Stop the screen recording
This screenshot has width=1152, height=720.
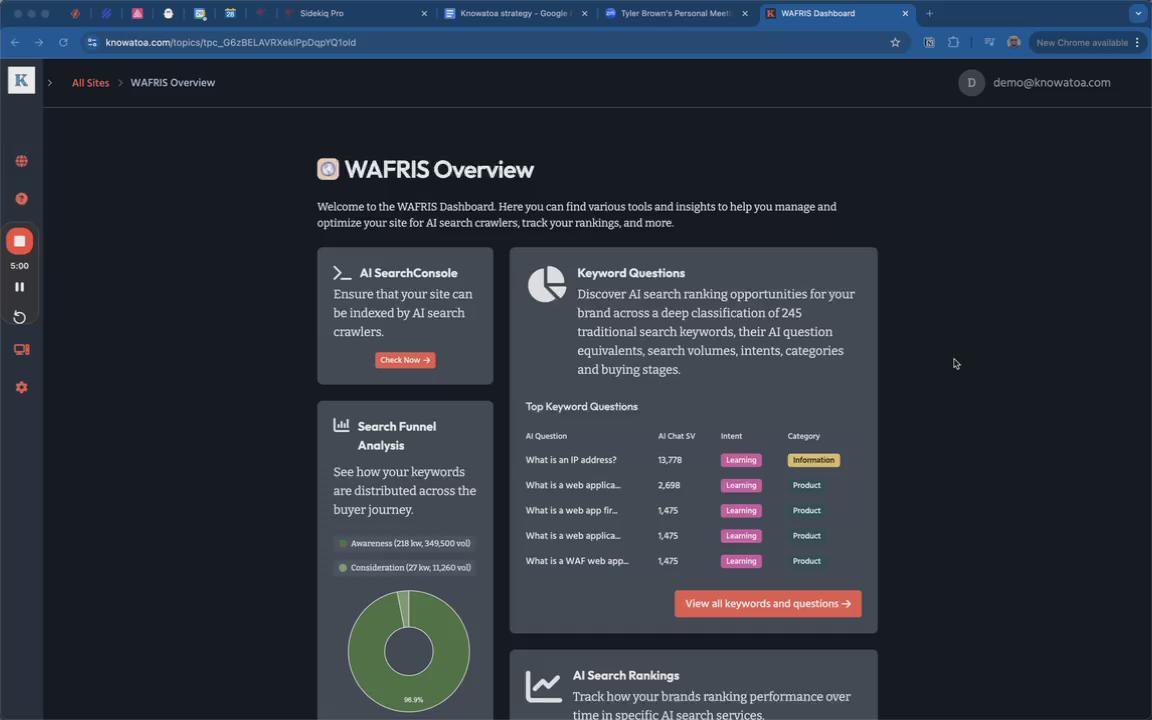[x=20, y=241]
